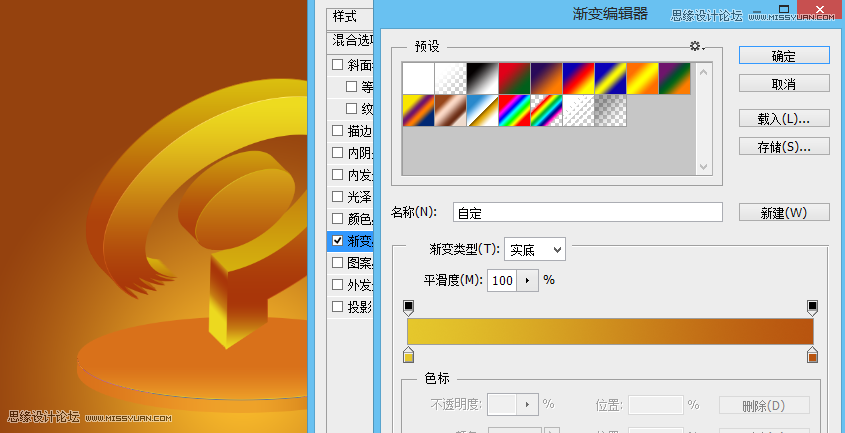Image resolution: width=845 pixels, height=433 pixels.
Task: Click the left opacity stop
Action: [x=408, y=308]
